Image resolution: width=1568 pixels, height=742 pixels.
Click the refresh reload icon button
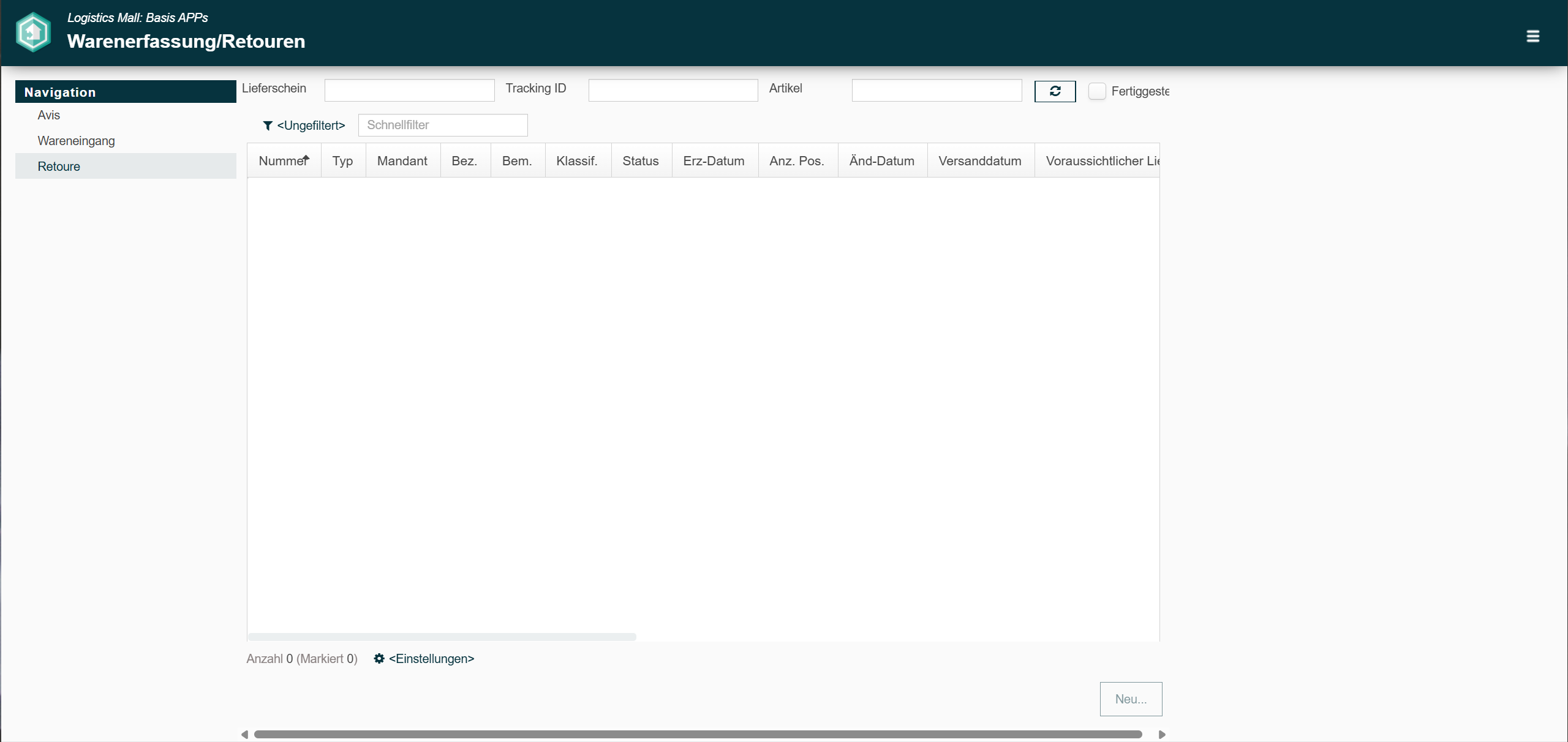(x=1055, y=91)
